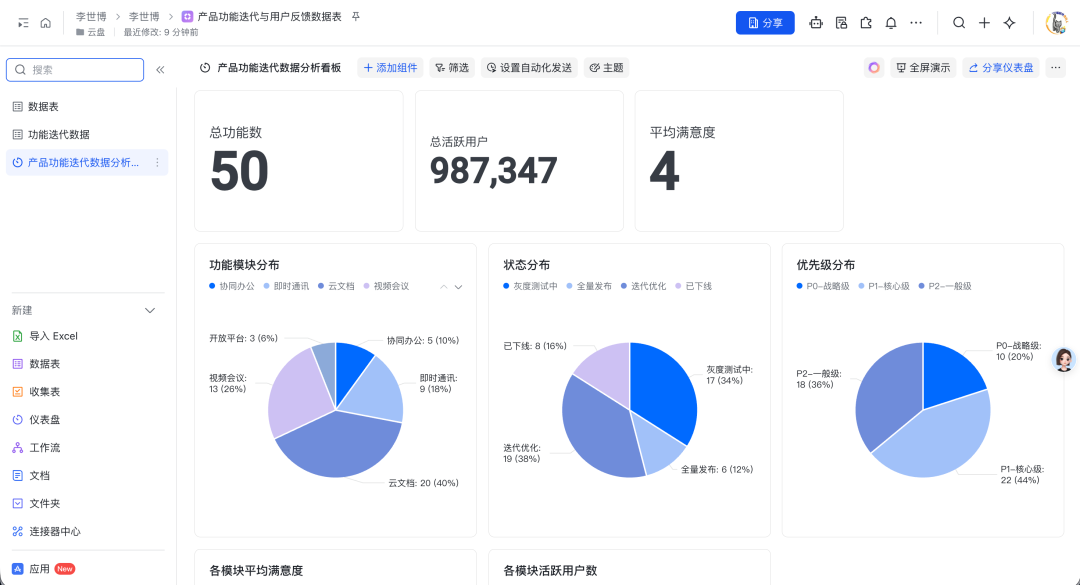Open the ... more menu on dashboard toolbar
The height and width of the screenshot is (585, 1080).
(1056, 67)
